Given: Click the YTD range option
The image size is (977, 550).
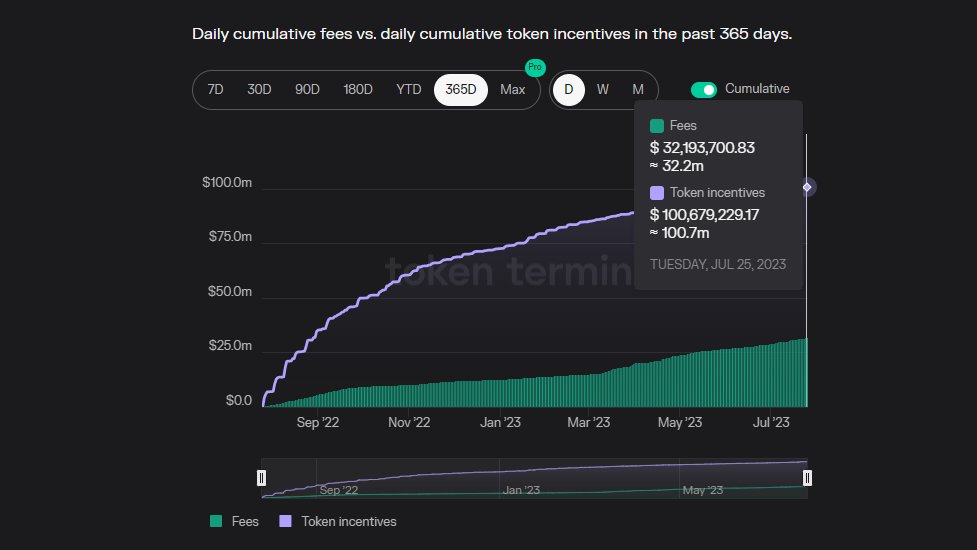Looking at the screenshot, I should pyautogui.click(x=408, y=89).
